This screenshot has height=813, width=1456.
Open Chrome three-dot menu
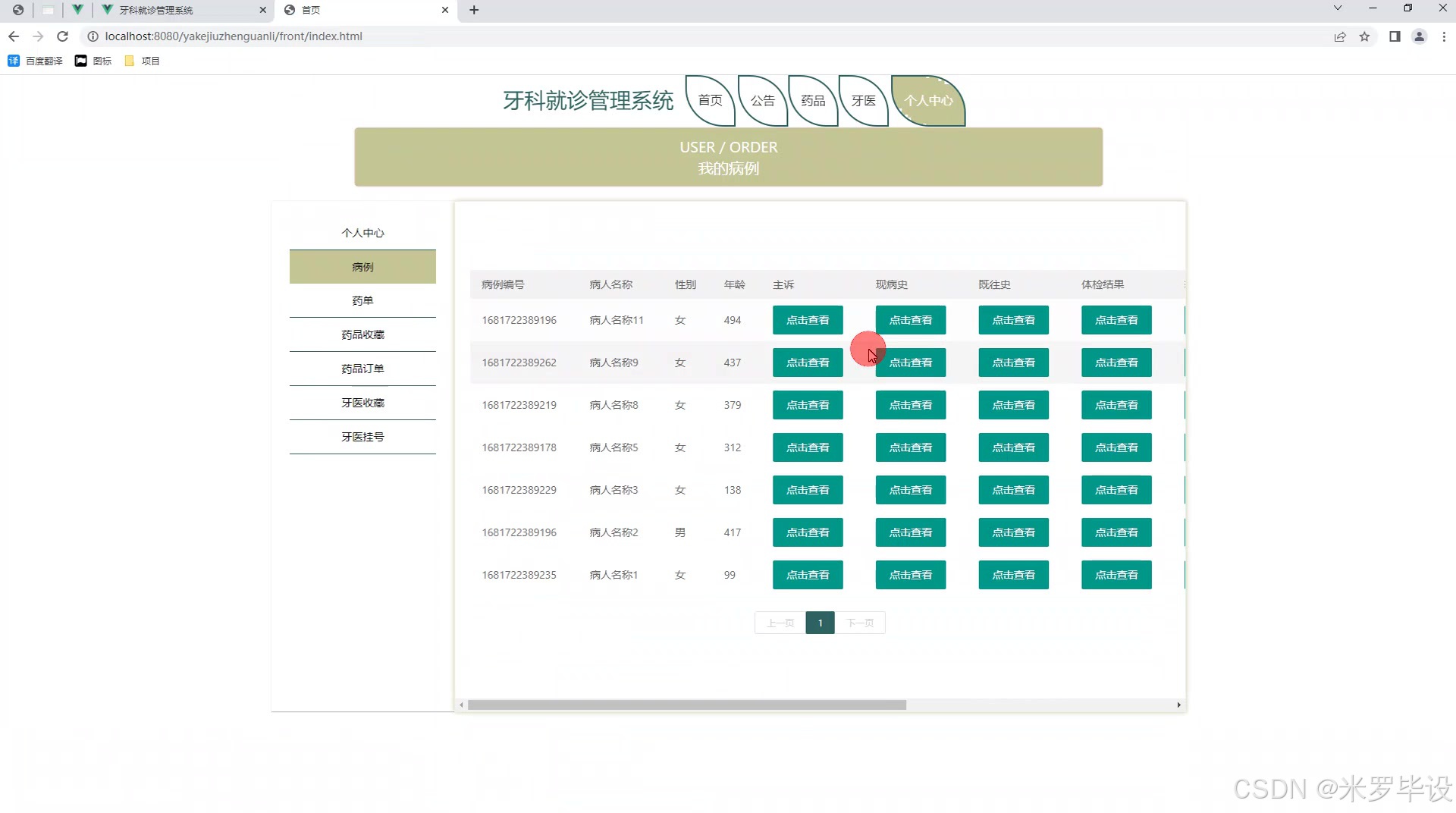1444,36
